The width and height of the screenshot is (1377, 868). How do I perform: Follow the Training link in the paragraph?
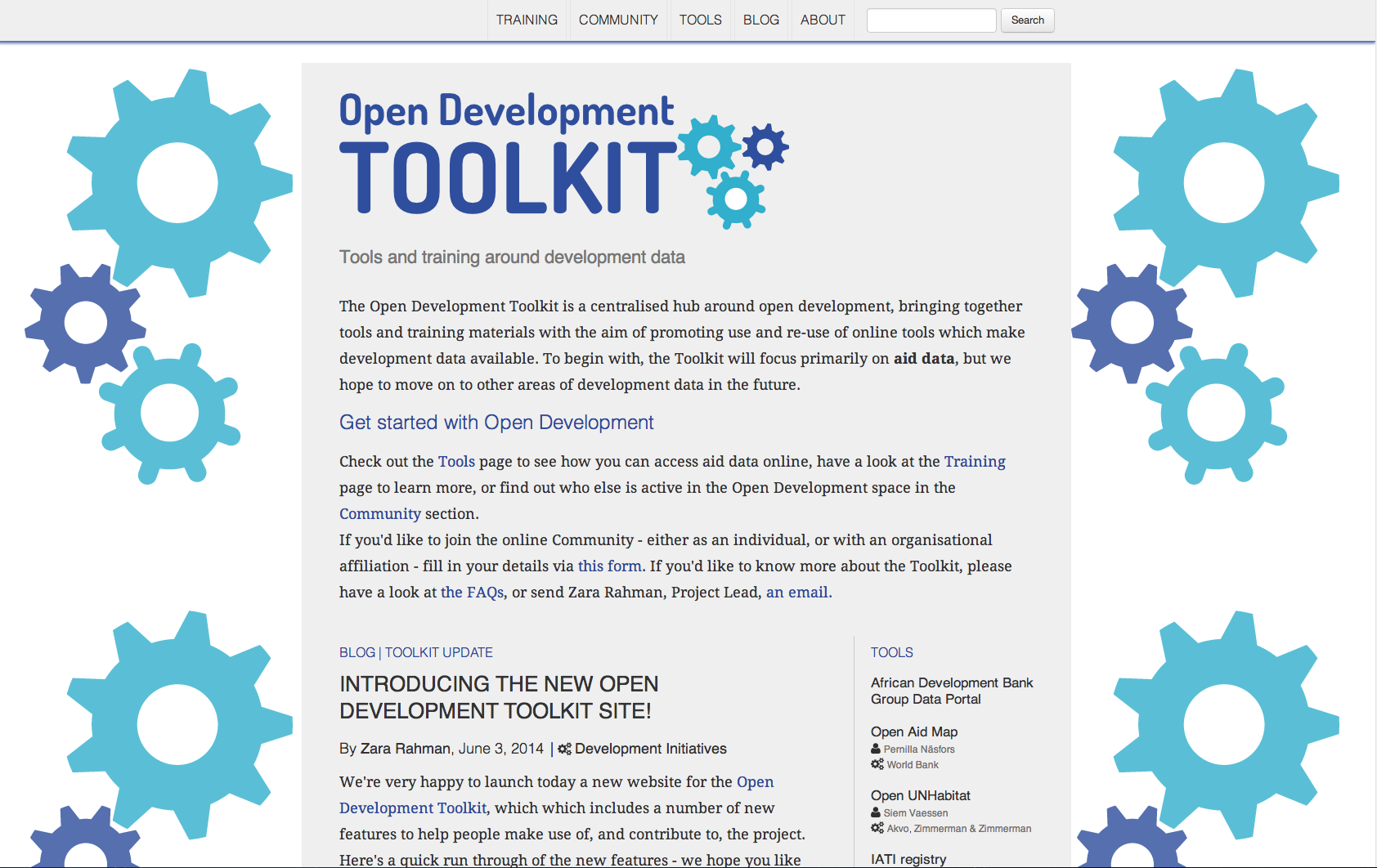click(975, 462)
